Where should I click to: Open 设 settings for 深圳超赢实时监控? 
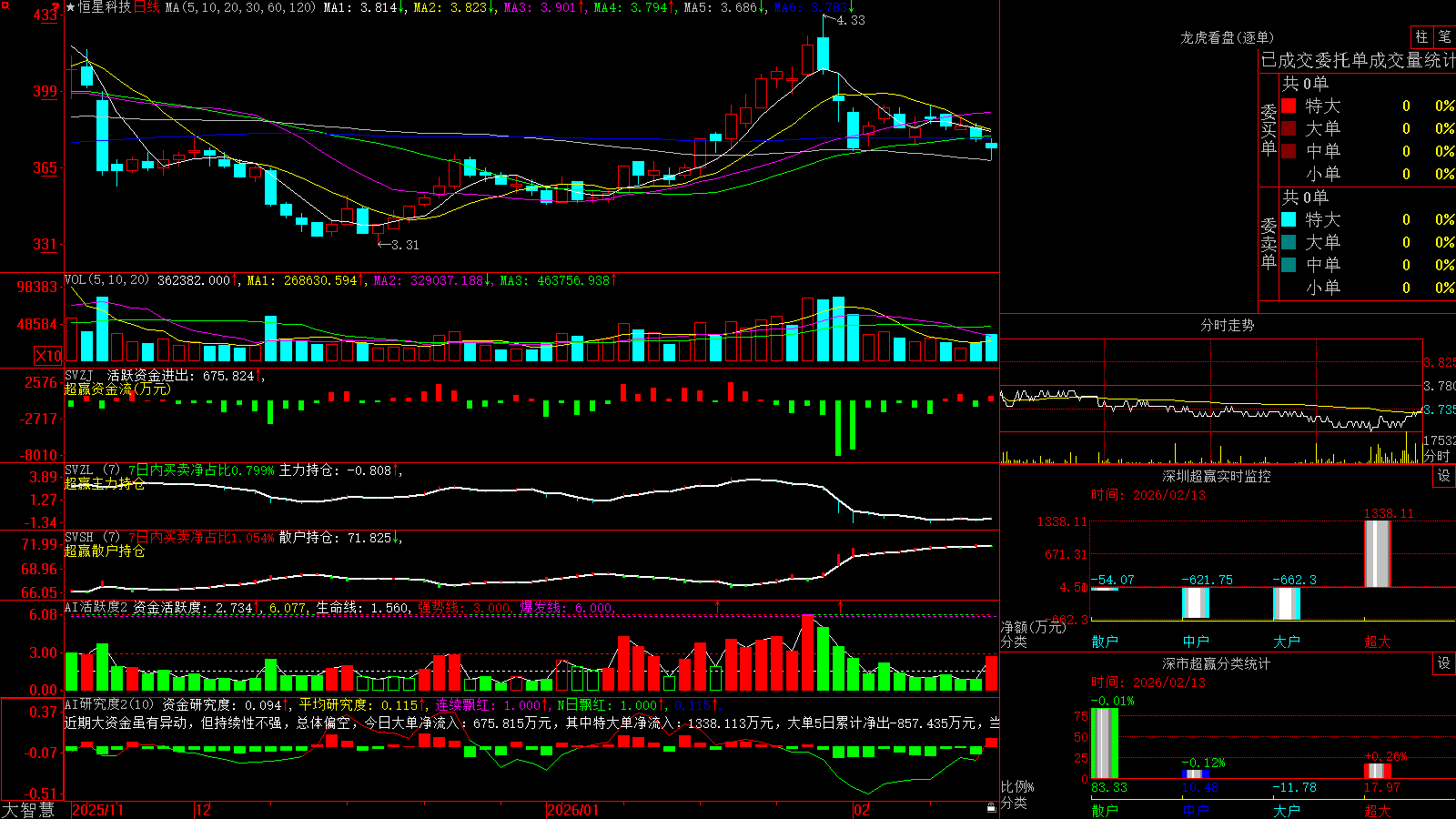coord(1444,476)
